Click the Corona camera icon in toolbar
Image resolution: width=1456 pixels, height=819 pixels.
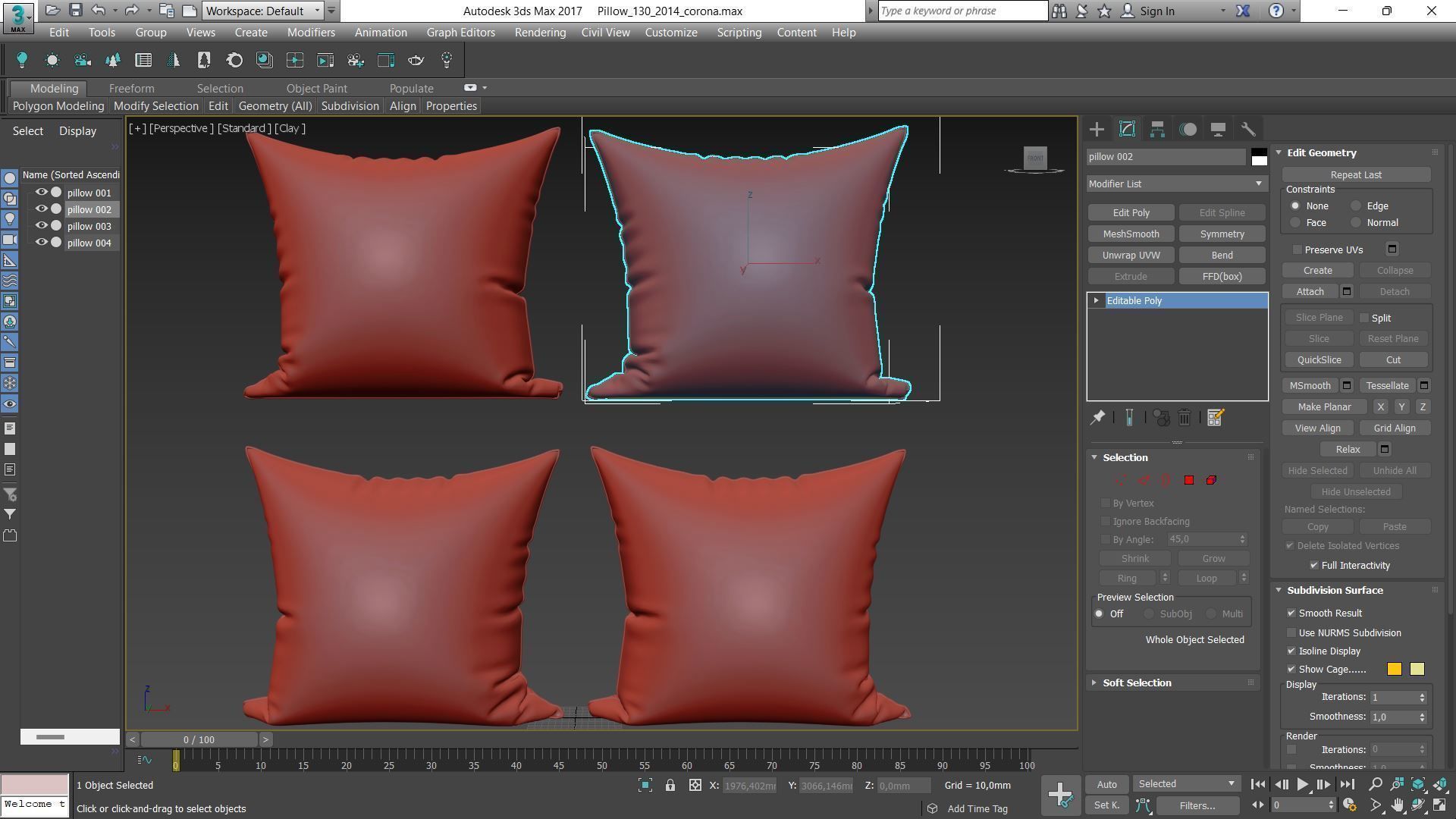click(83, 60)
